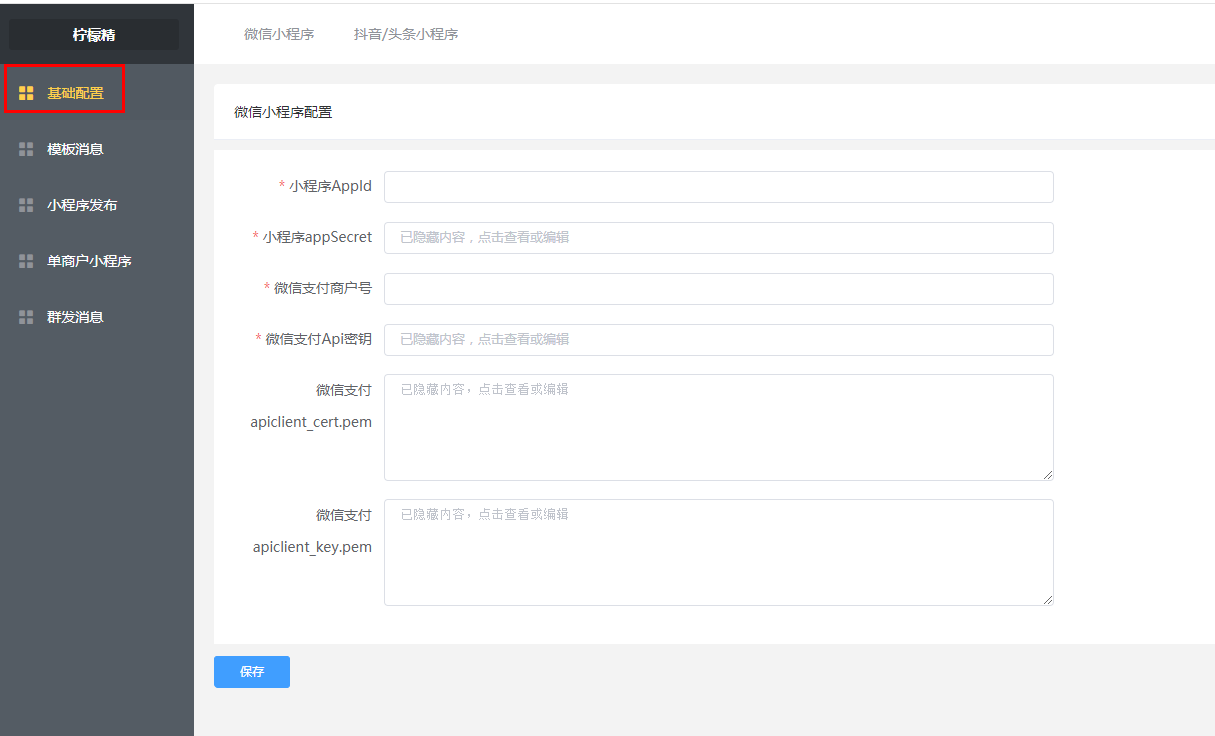The image size is (1215, 736).
Task: Click the apiclient_key.pem label text
Action: coord(312,547)
